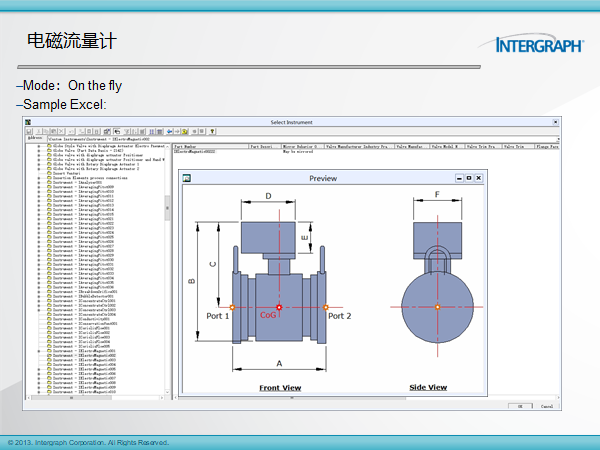
Task: Click the tree panel horizontal scrollbar thumb
Action: (x=72, y=398)
